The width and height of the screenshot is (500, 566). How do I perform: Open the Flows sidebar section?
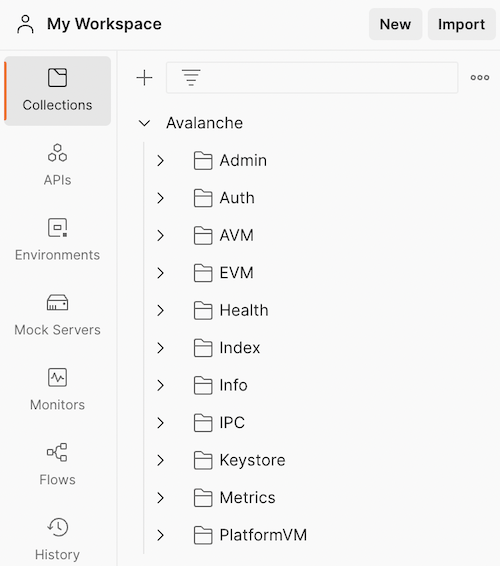pyautogui.click(x=57, y=464)
